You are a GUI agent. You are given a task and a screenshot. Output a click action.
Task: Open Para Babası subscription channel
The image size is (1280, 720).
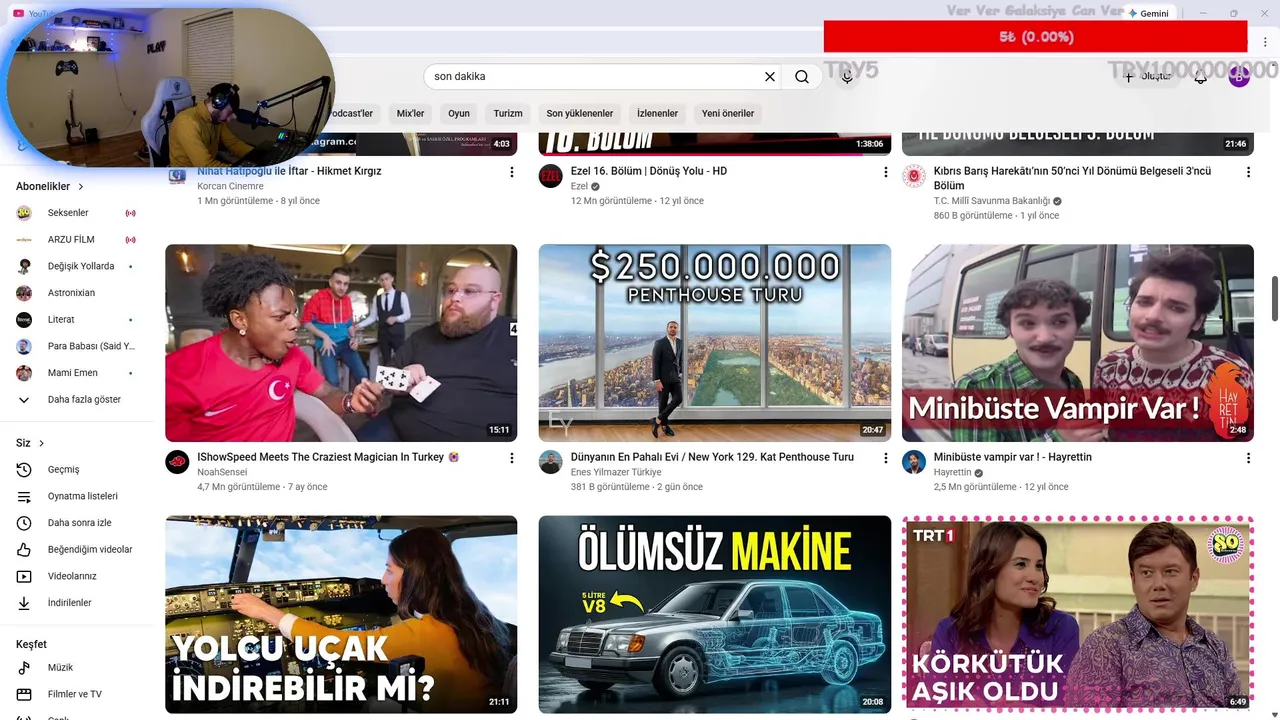[76, 347]
